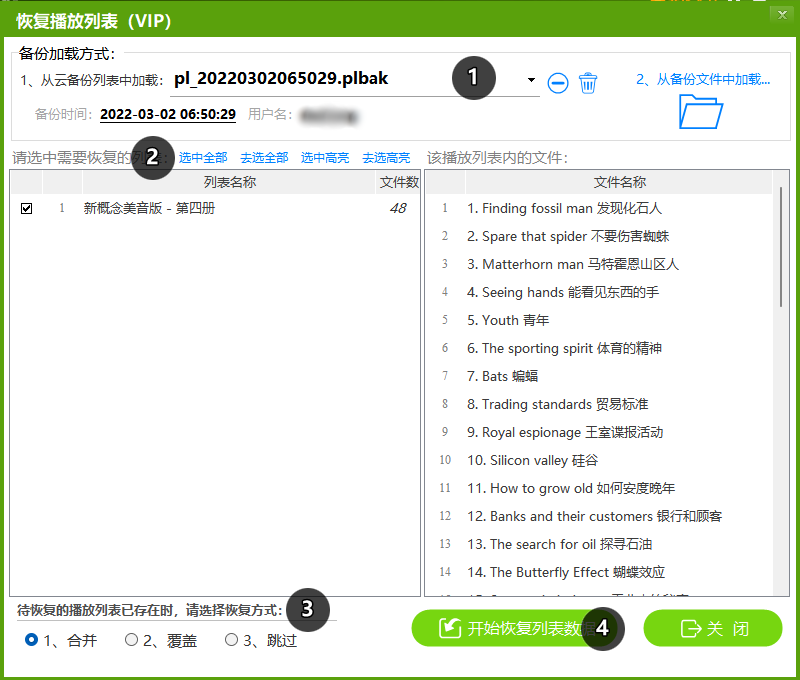Click the restore icon on the green start button
This screenshot has height=680, width=800.
450,628
